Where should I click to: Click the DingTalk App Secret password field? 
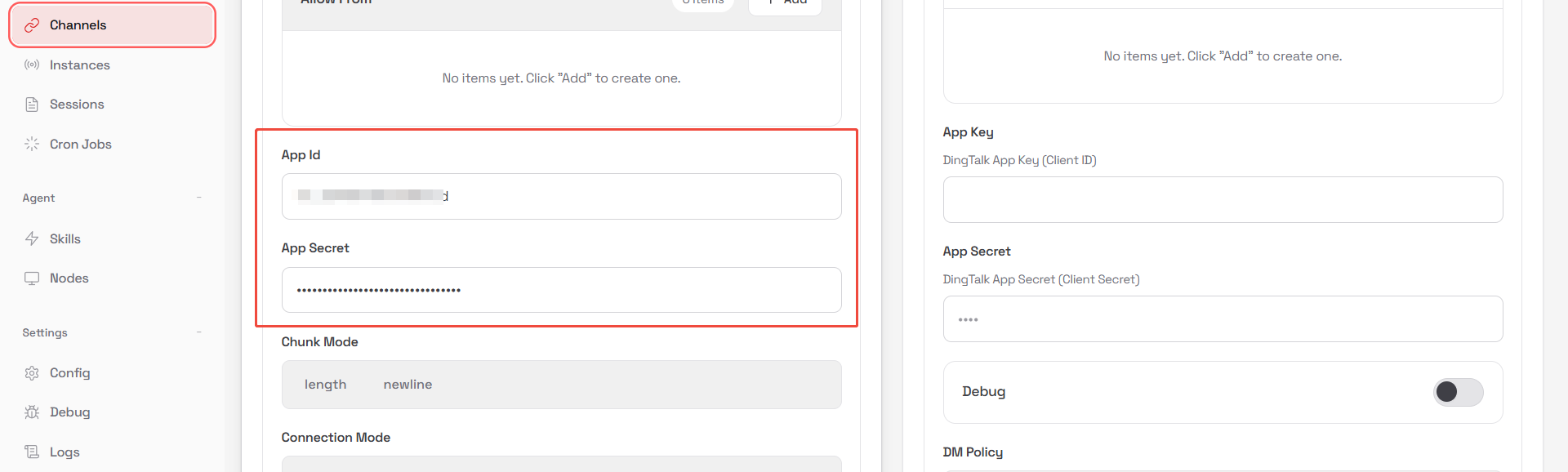pyautogui.click(x=1223, y=319)
